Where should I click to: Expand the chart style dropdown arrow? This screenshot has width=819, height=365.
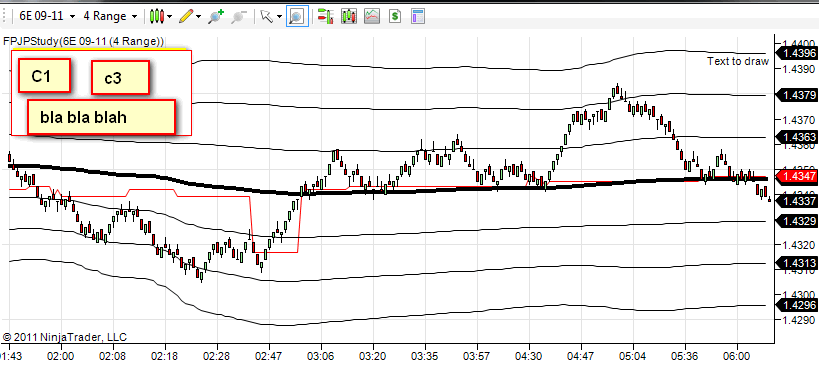point(169,17)
